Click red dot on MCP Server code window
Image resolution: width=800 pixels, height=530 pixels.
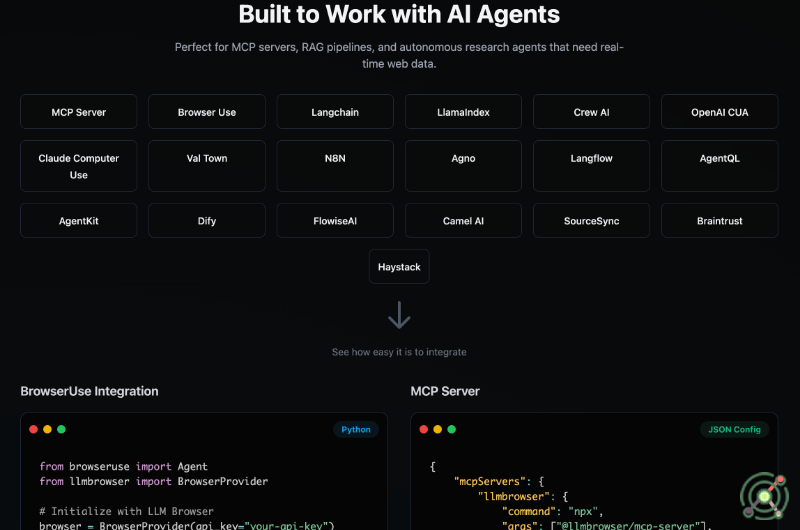tap(423, 429)
